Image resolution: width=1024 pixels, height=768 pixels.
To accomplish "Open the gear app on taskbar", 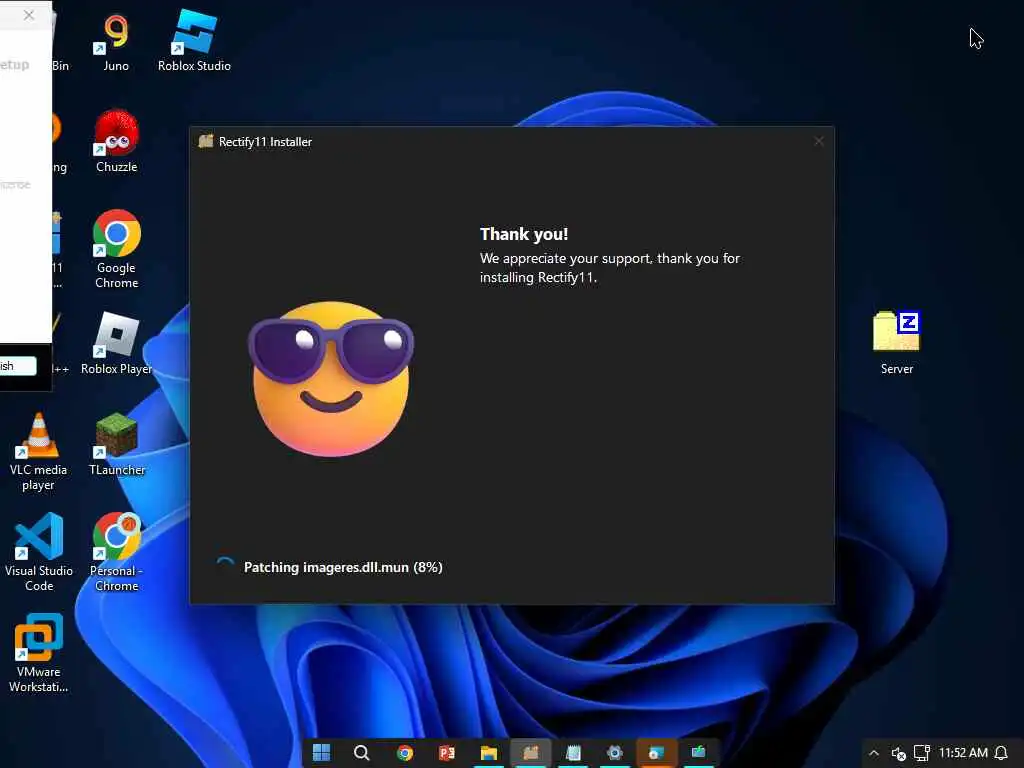I will 615,753.
